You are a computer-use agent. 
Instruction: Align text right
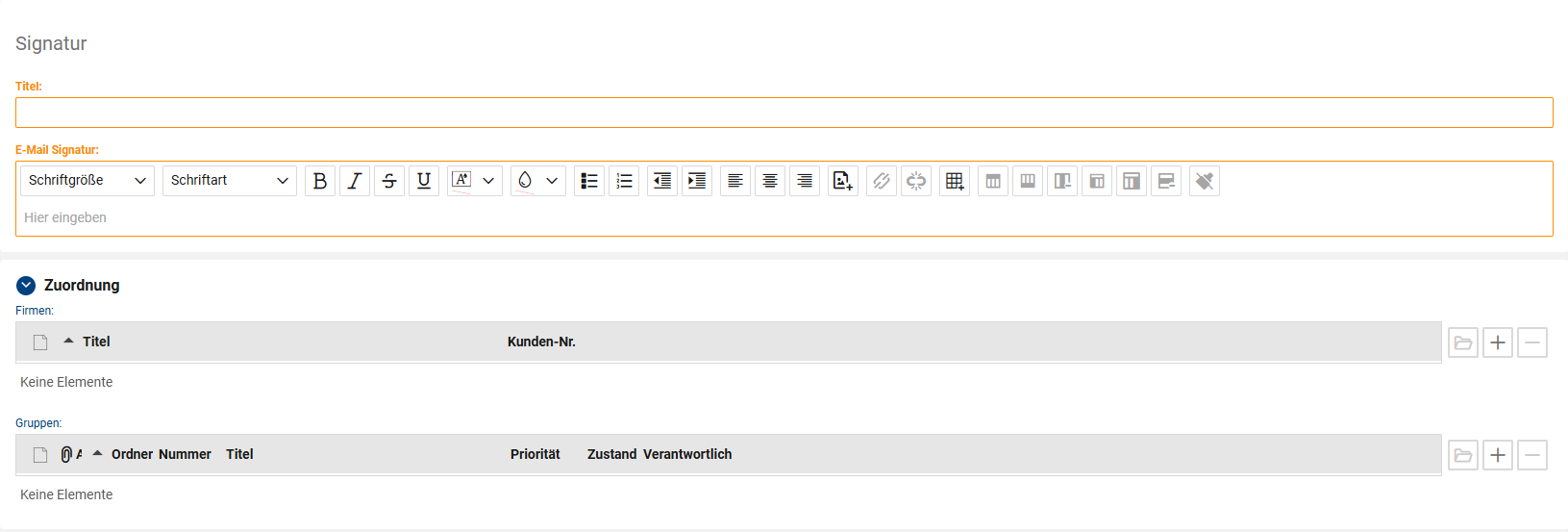805,181
